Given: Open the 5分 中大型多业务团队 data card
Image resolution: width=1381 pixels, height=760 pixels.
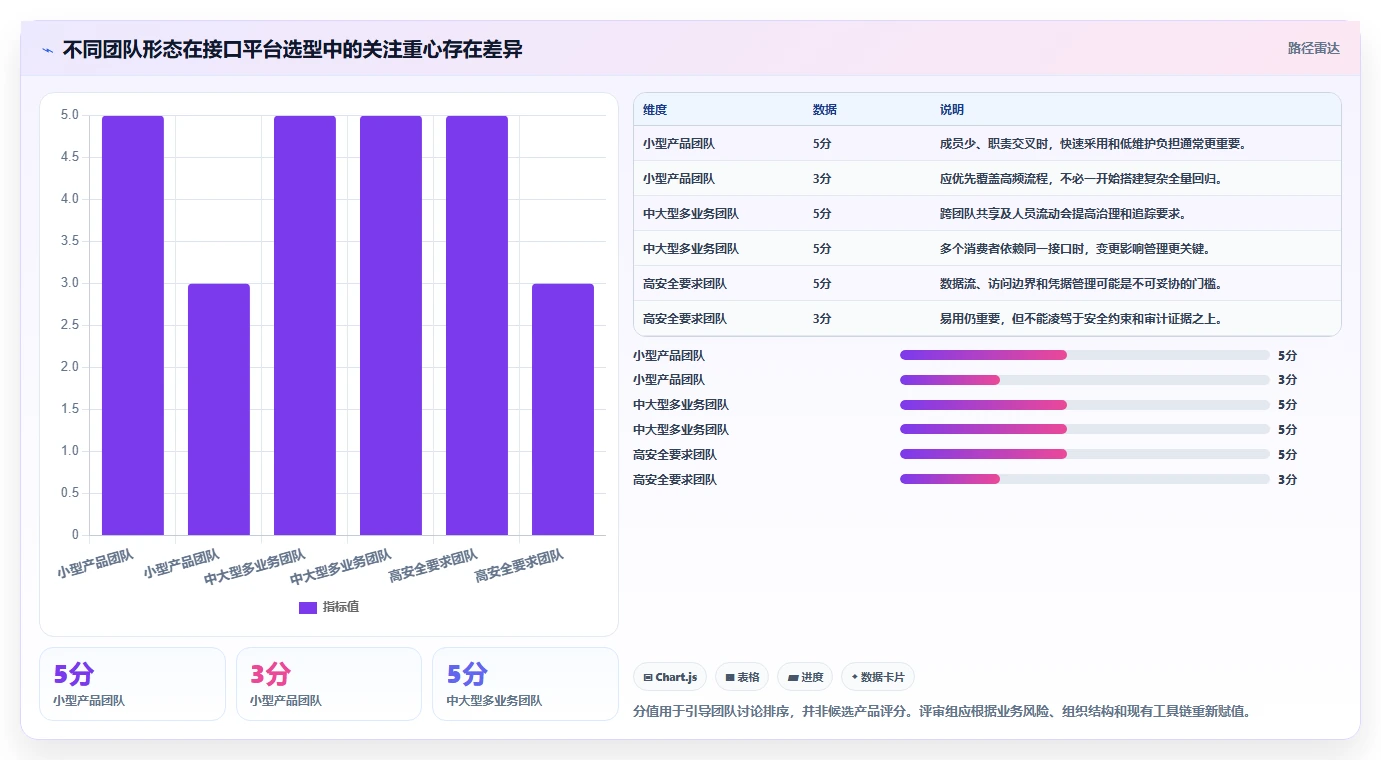Looking at the screenshot, I should click(x=525, y=684).
